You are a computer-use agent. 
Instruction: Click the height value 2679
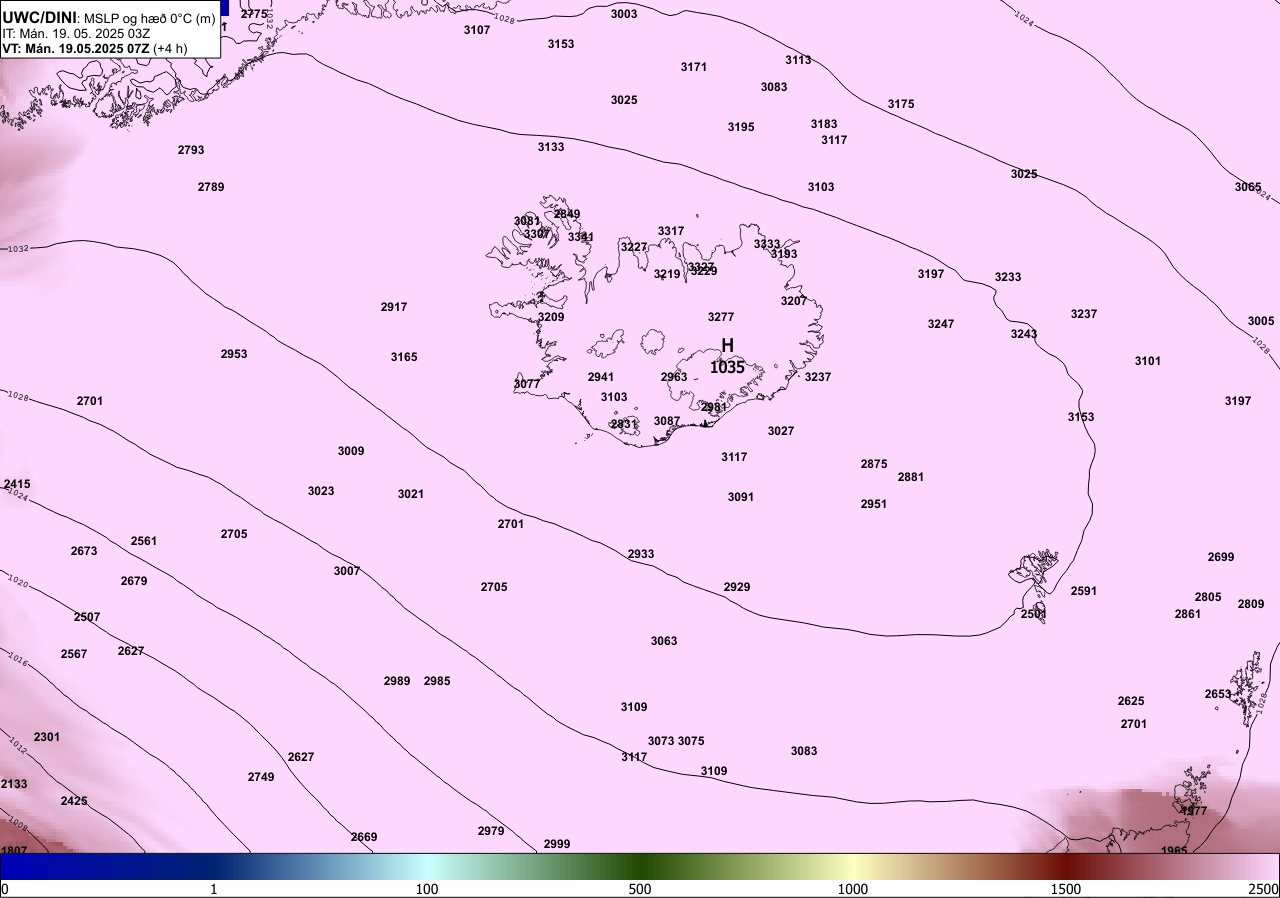coord(134,581)
